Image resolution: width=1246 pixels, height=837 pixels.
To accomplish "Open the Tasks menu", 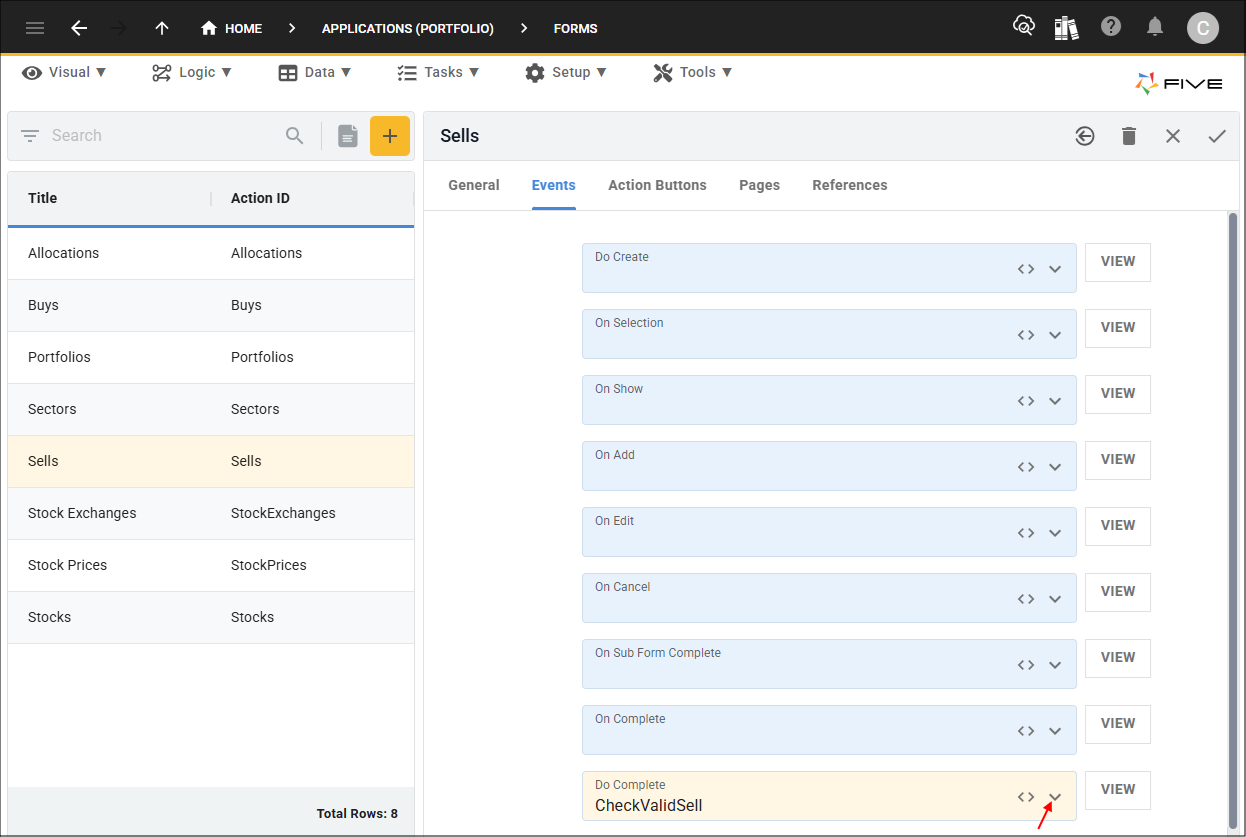I will (438, 72).
